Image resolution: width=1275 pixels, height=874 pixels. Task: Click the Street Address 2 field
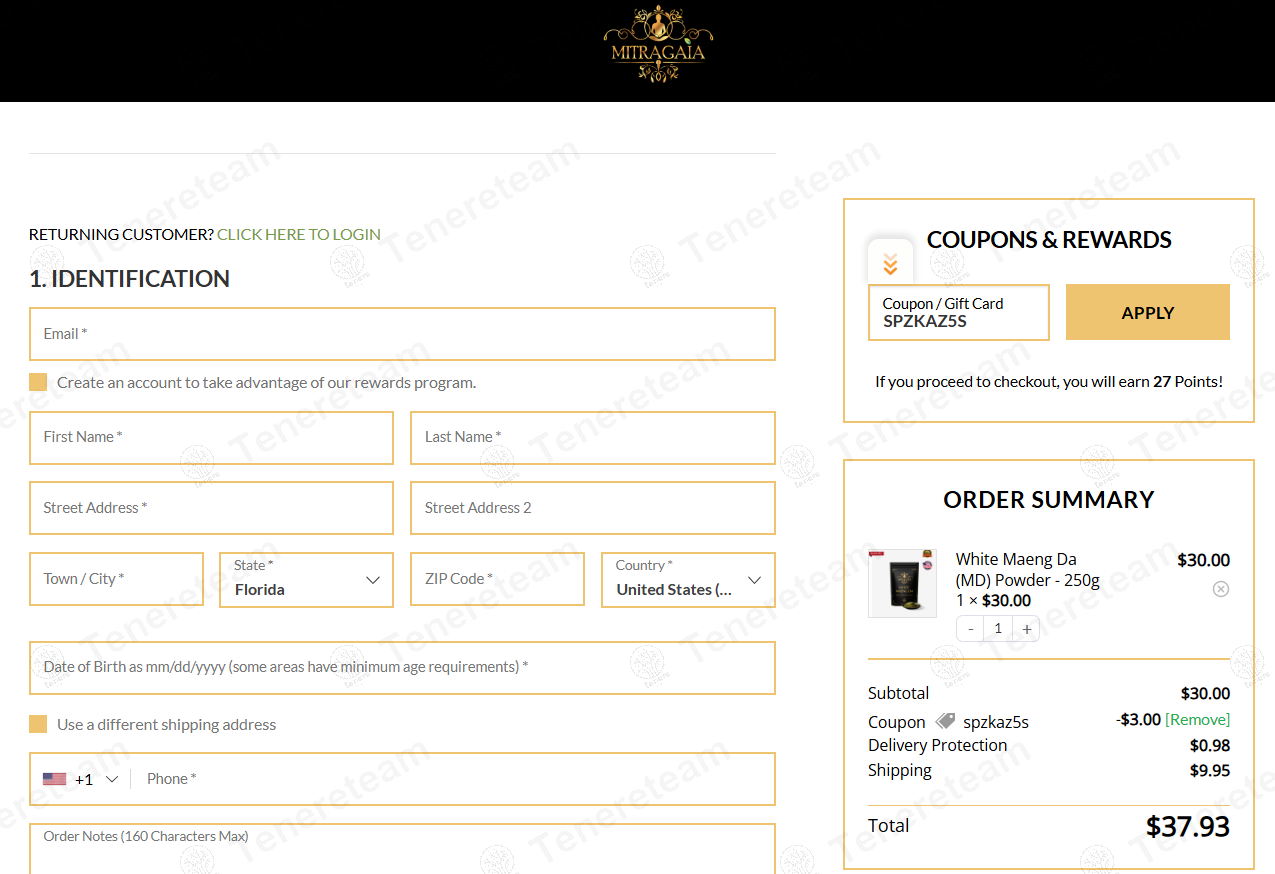tap(593, 508)
